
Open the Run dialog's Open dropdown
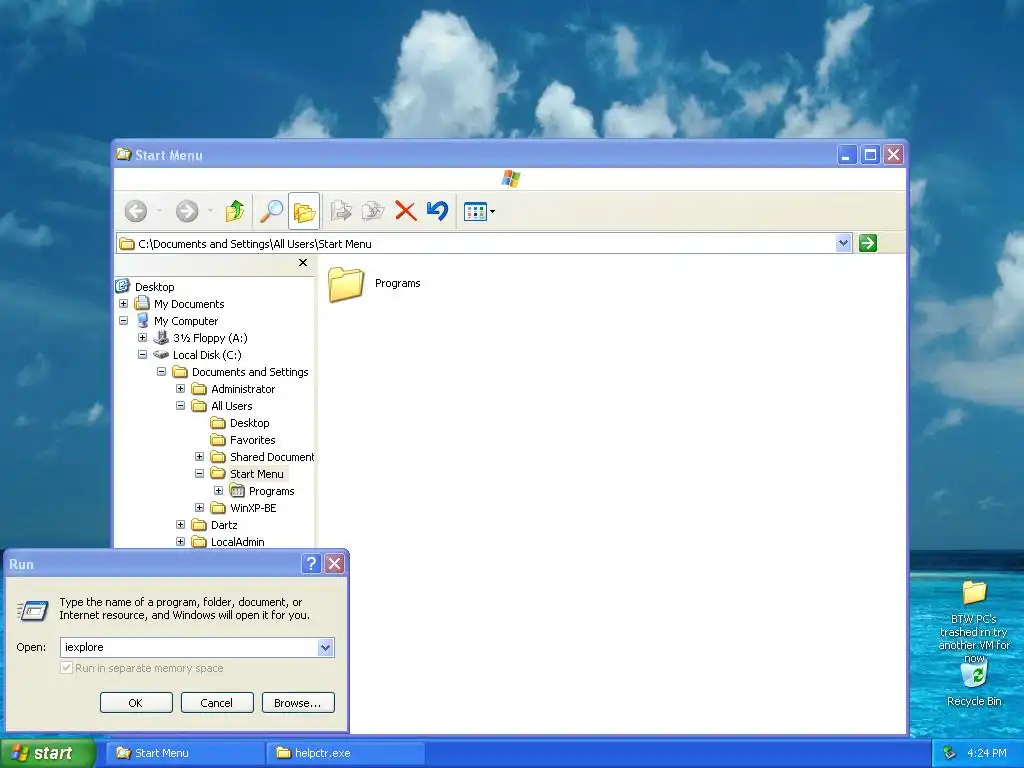tap(325, 647)
